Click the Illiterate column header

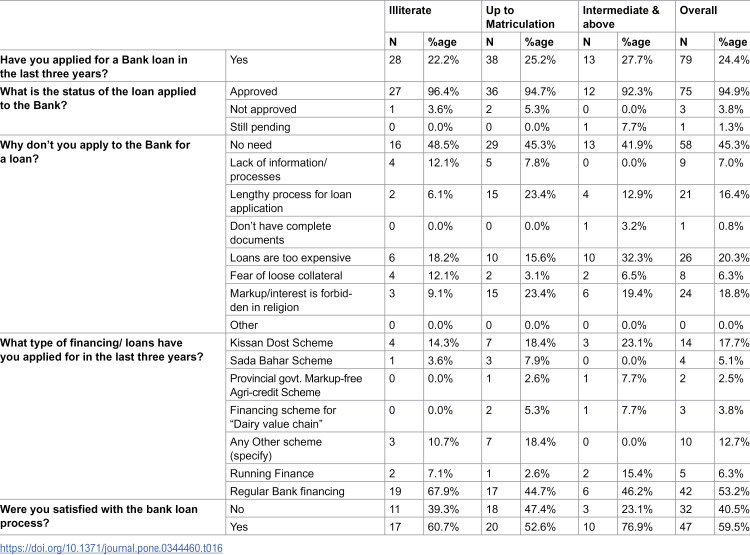point(410,11)
